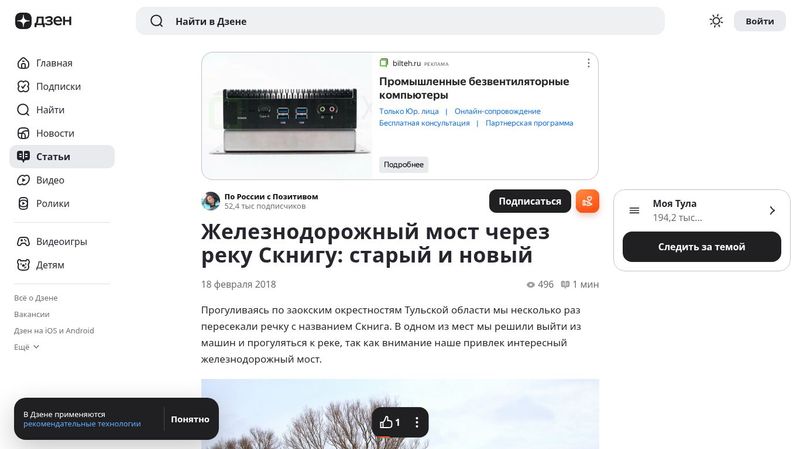The image size is (800, 449).
Task: Go to Ролики section icon
Action: [x=23, y=204]
